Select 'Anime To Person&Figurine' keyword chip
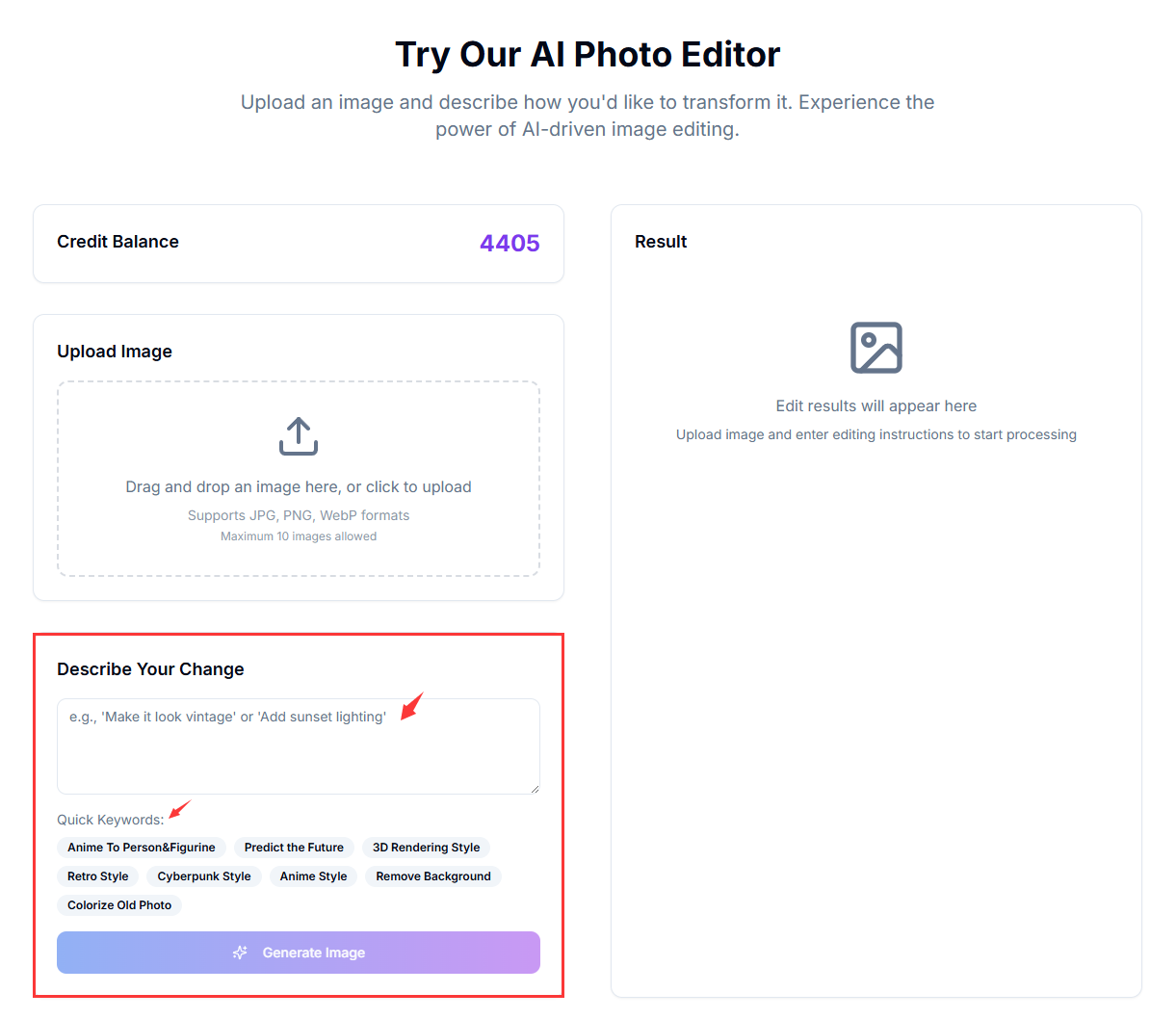The width and height of the screenshot is (1176, 1019). pyautogui.click(x=141, y=848)
